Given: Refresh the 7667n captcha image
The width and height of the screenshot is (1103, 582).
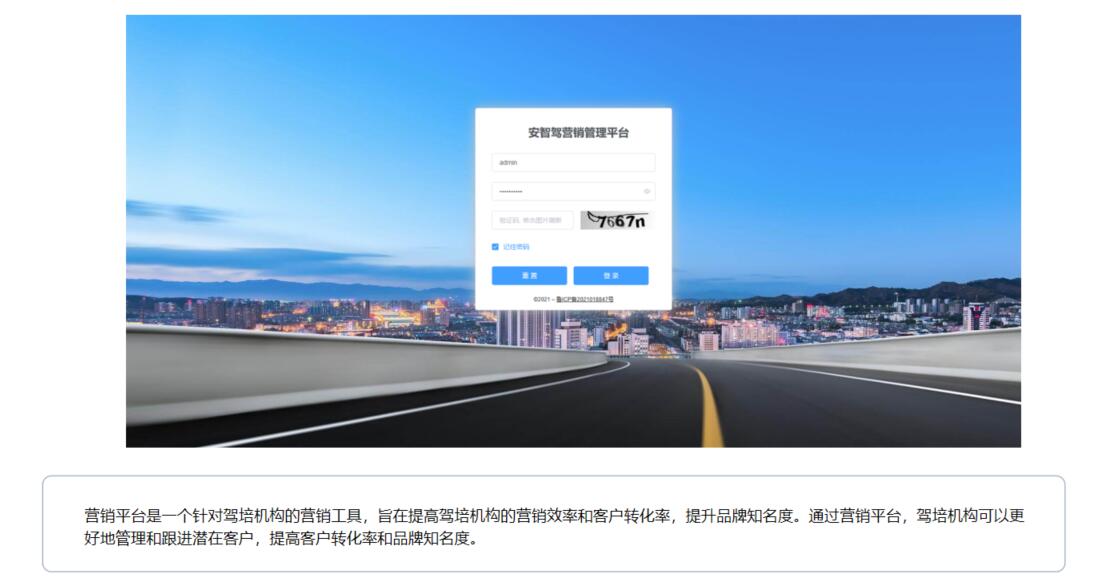Looking at the screenshot, I should pos(615,220).
